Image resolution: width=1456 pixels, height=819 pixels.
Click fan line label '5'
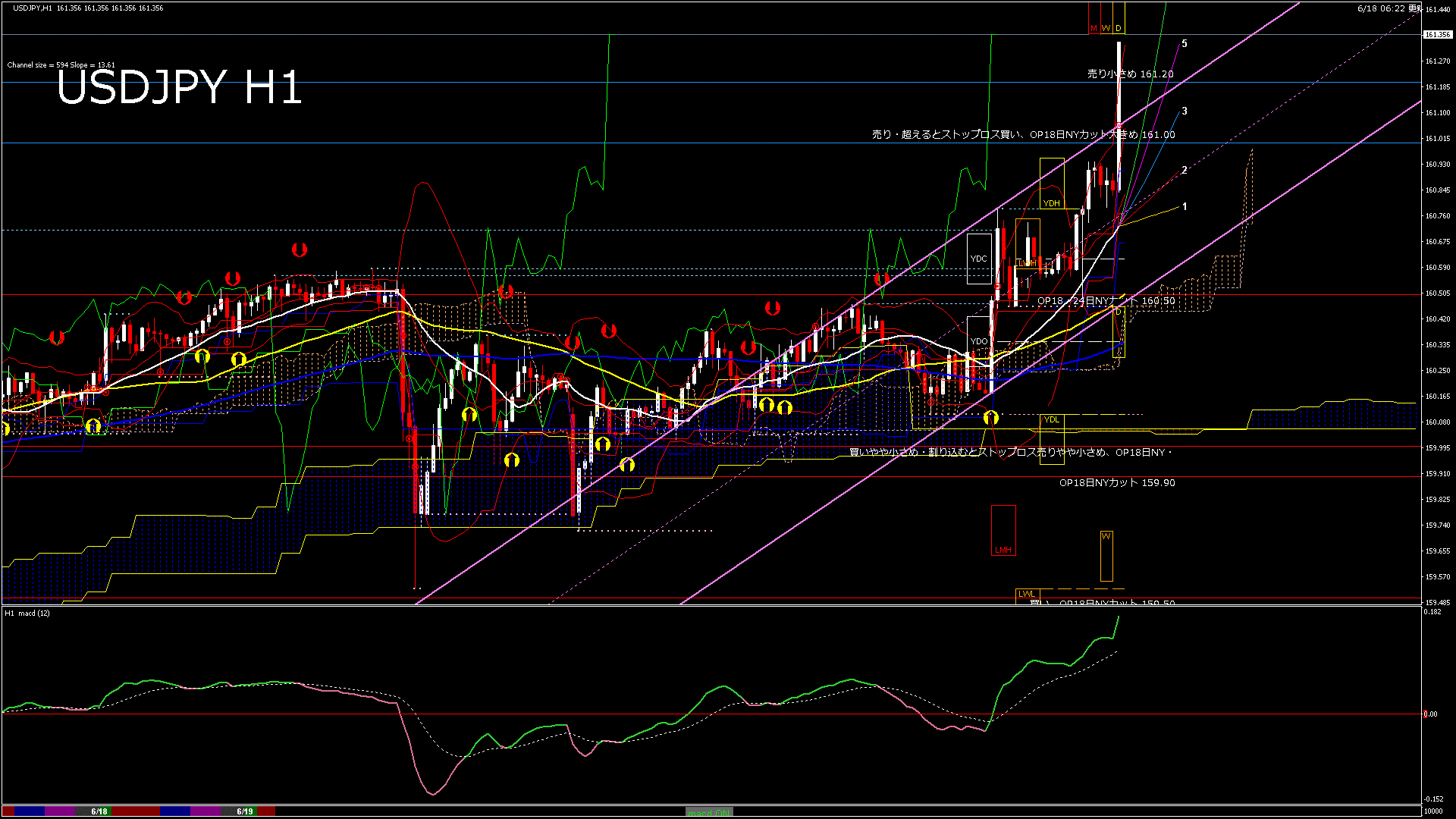click(x=1185, y=44)
